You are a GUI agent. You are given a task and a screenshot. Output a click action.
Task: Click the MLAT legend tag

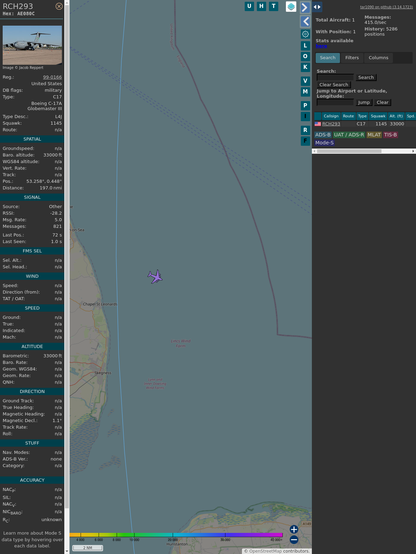[x=374, y=135]
